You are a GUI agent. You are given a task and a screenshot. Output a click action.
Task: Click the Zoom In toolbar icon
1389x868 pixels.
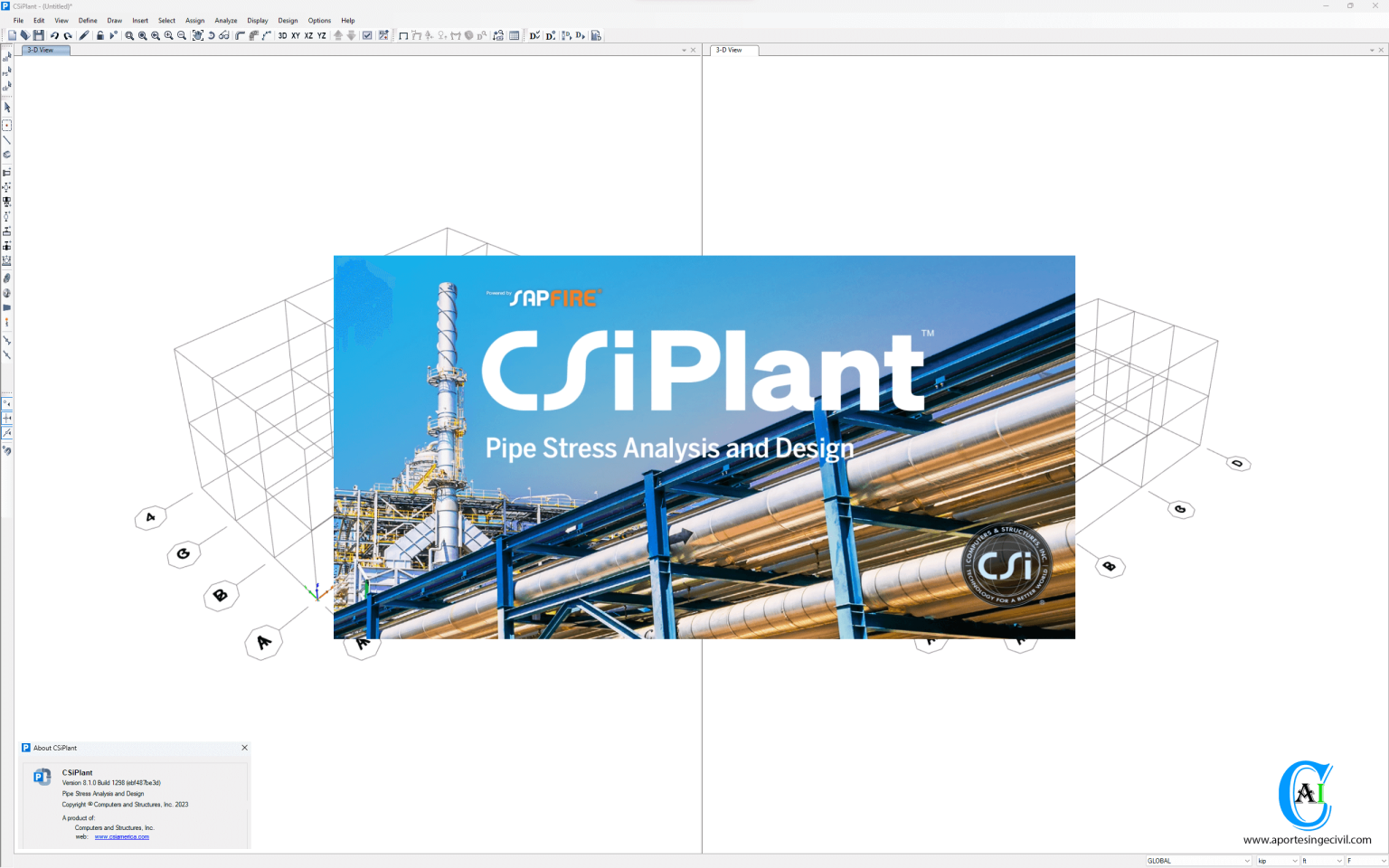click(168, 35)
